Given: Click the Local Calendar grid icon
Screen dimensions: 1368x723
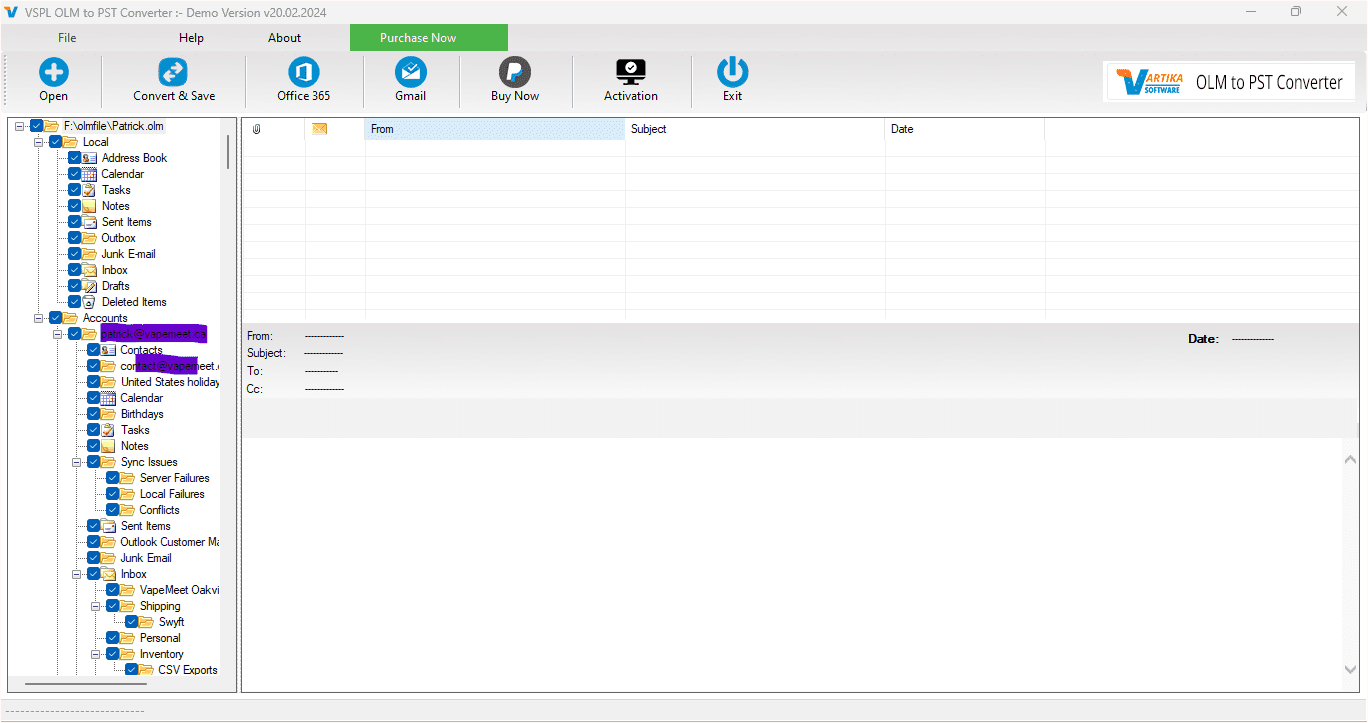Looking at the screenshot, I should pos(90,174).
